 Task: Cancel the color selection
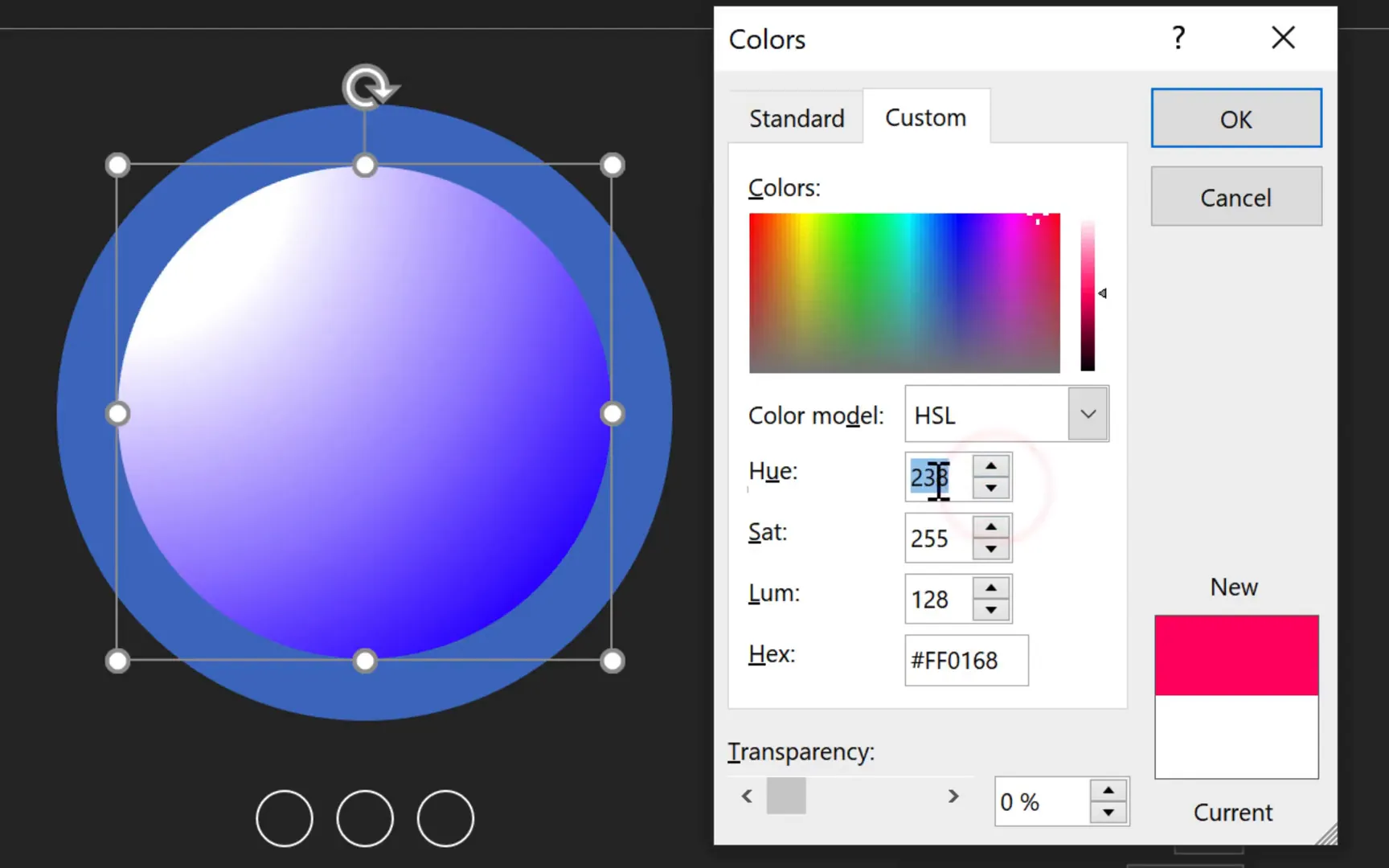tap(1235, 196)
